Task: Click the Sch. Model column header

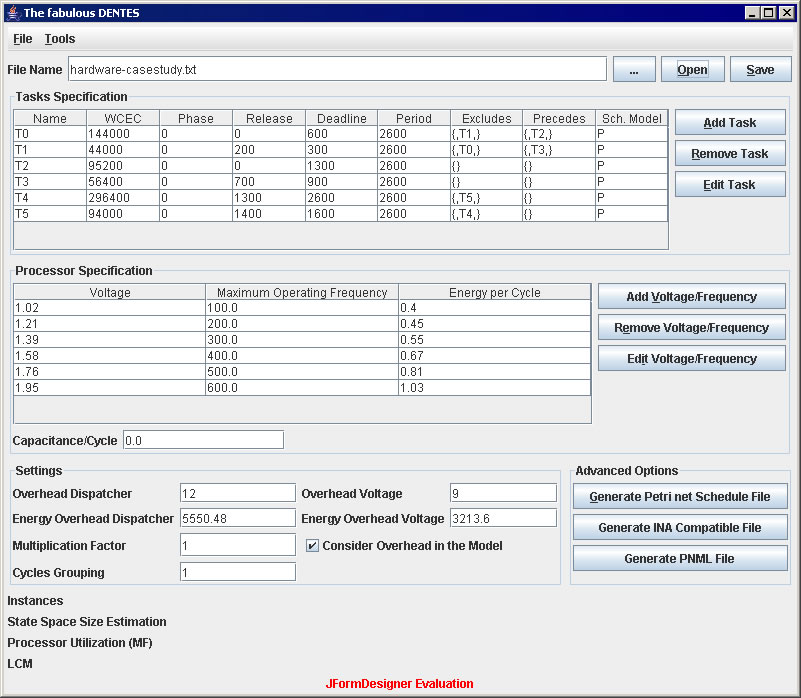Action: [x=631, y=118]
